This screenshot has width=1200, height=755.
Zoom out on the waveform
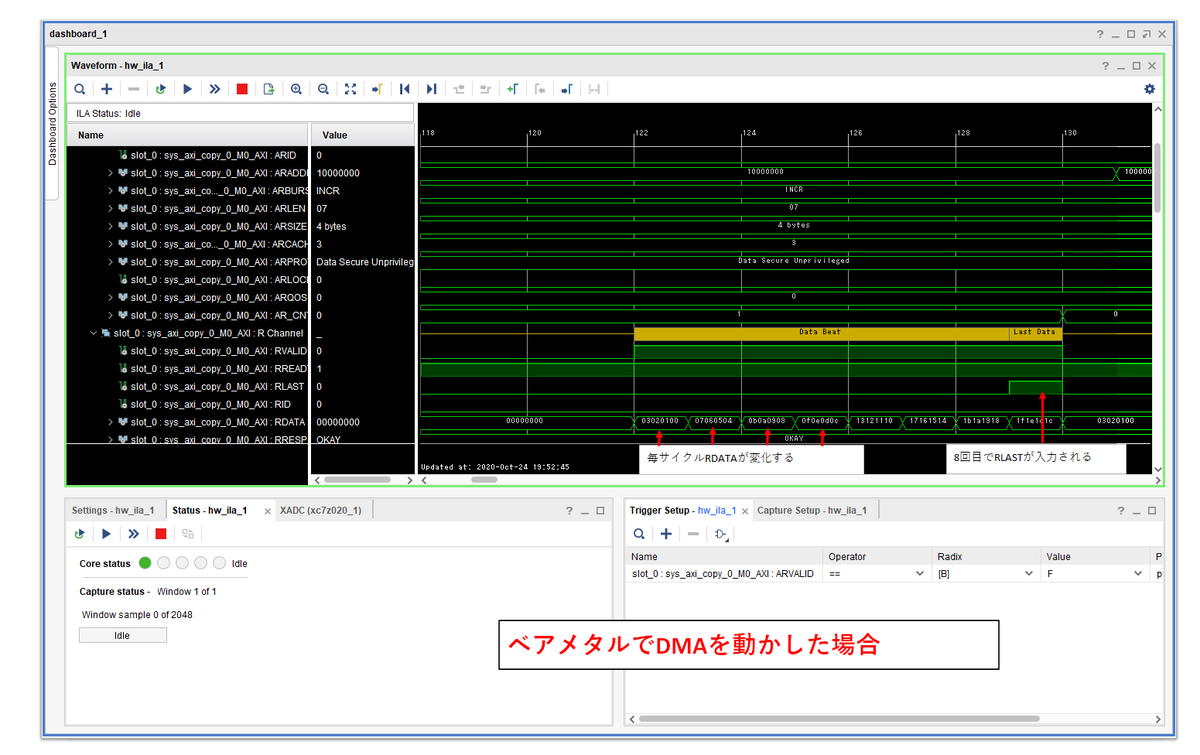click(x=323, y=89)
